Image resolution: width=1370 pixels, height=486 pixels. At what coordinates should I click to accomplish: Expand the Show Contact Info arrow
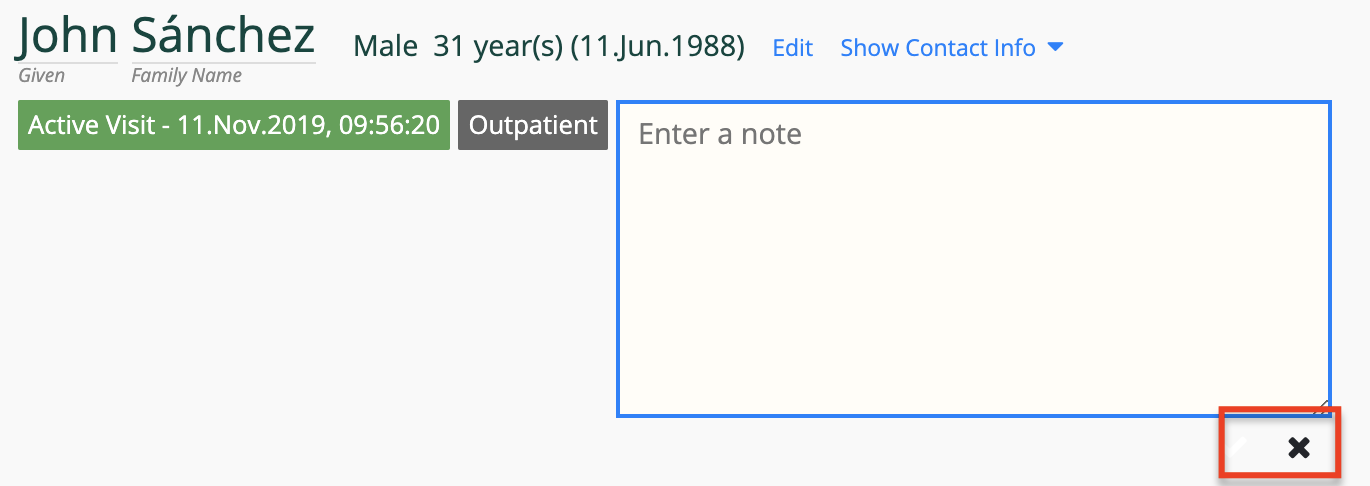click(x=1055, y=47)
